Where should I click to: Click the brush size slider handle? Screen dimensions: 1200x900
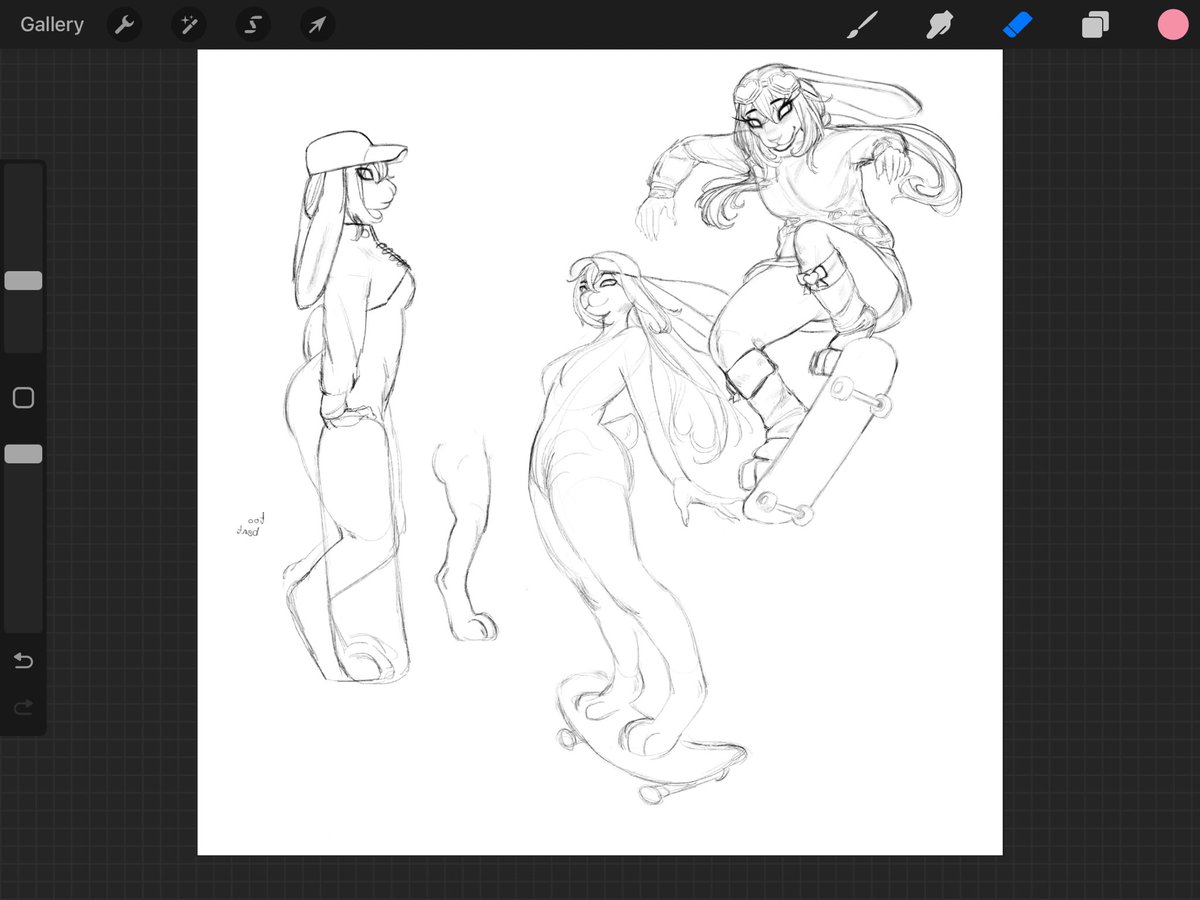tap(23, 281)
